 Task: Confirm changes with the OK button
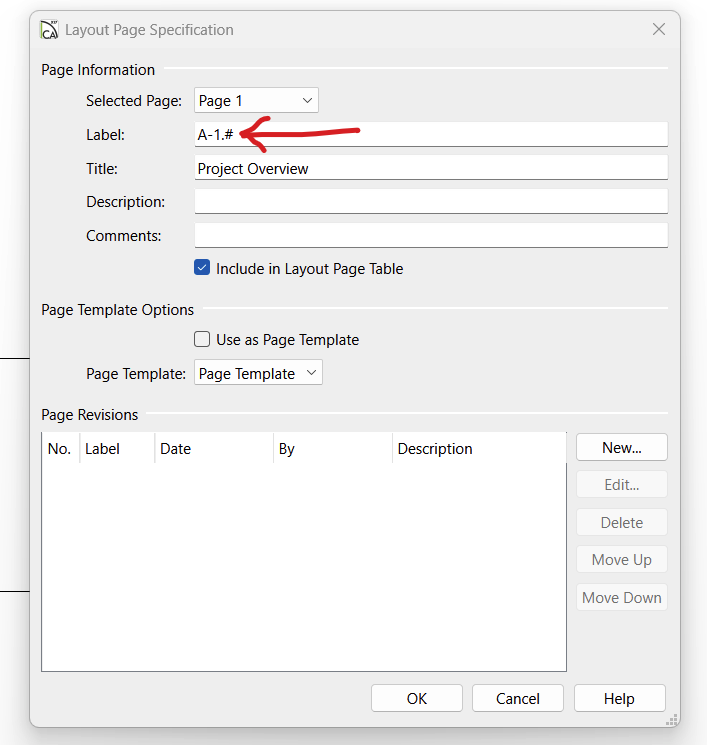tap(417, 698)
